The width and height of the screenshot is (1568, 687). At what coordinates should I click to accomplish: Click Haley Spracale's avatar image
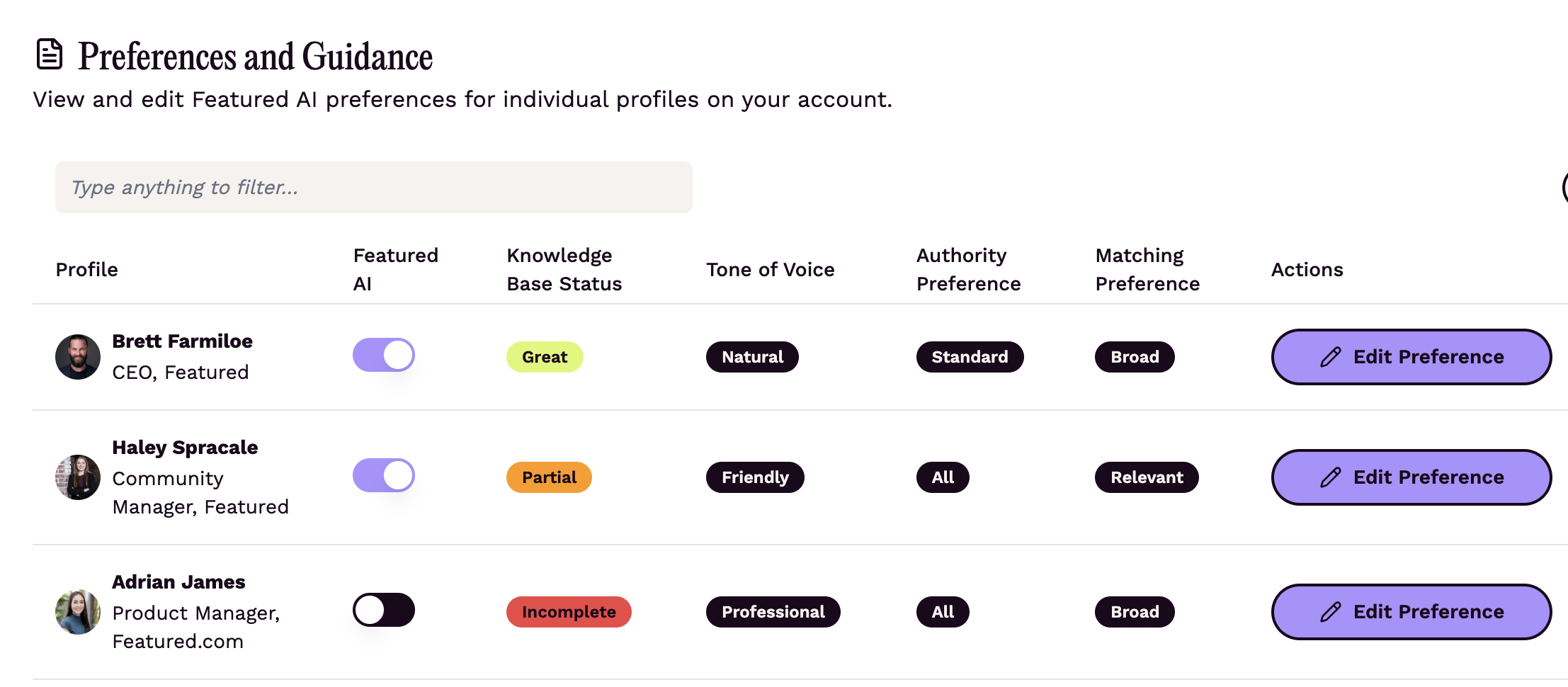[x=78, y=477]
